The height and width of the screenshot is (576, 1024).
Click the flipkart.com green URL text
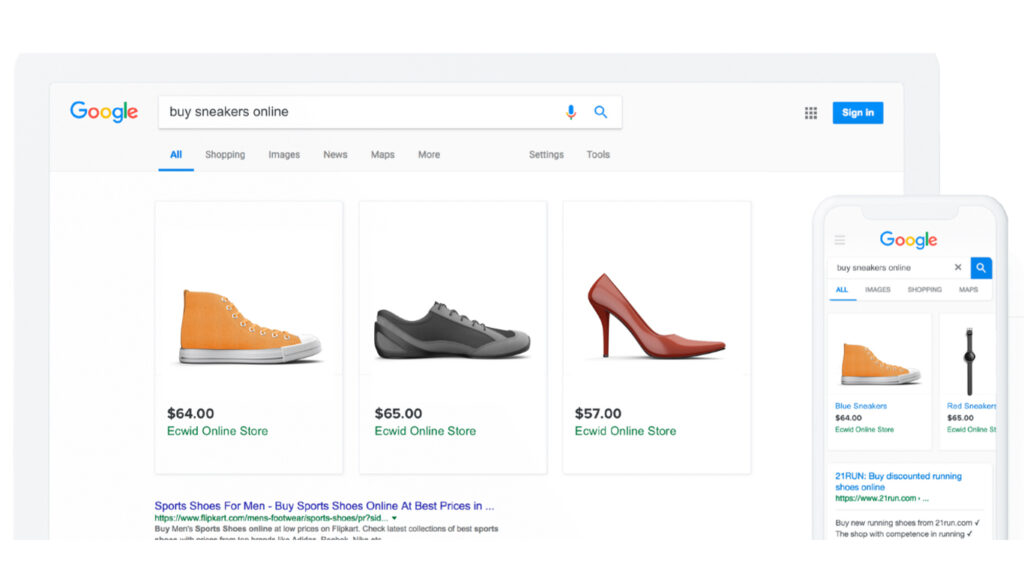(x=271, y=518)
